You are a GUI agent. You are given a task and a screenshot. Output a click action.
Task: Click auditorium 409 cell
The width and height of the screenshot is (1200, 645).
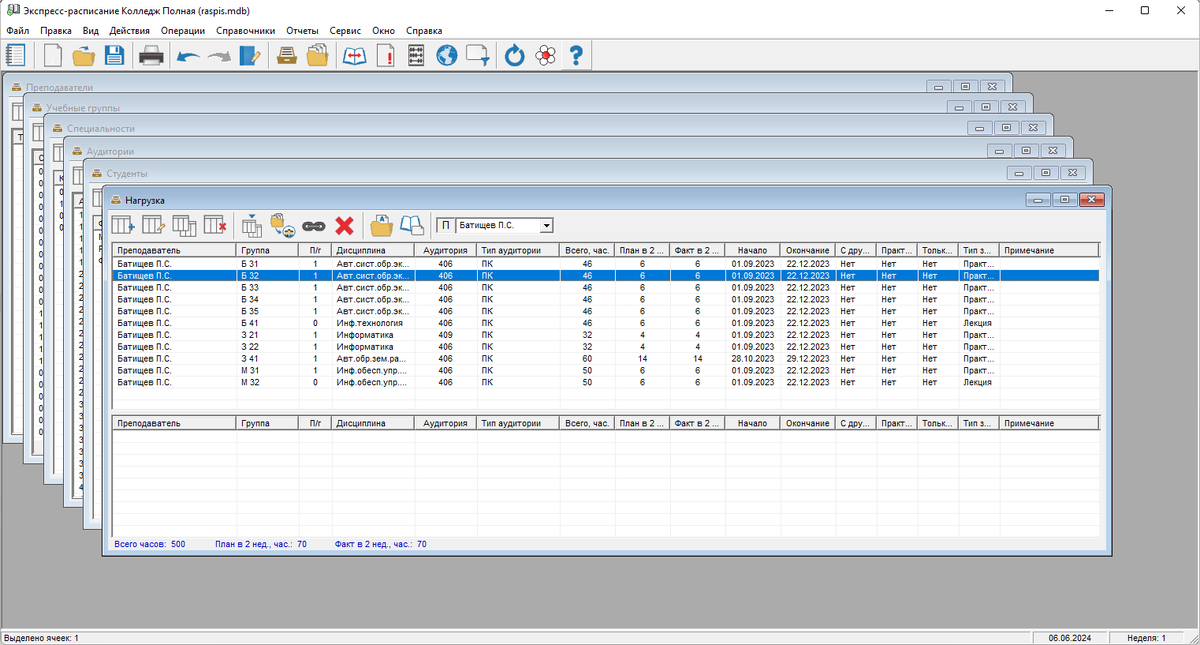(x=446, y=335)
